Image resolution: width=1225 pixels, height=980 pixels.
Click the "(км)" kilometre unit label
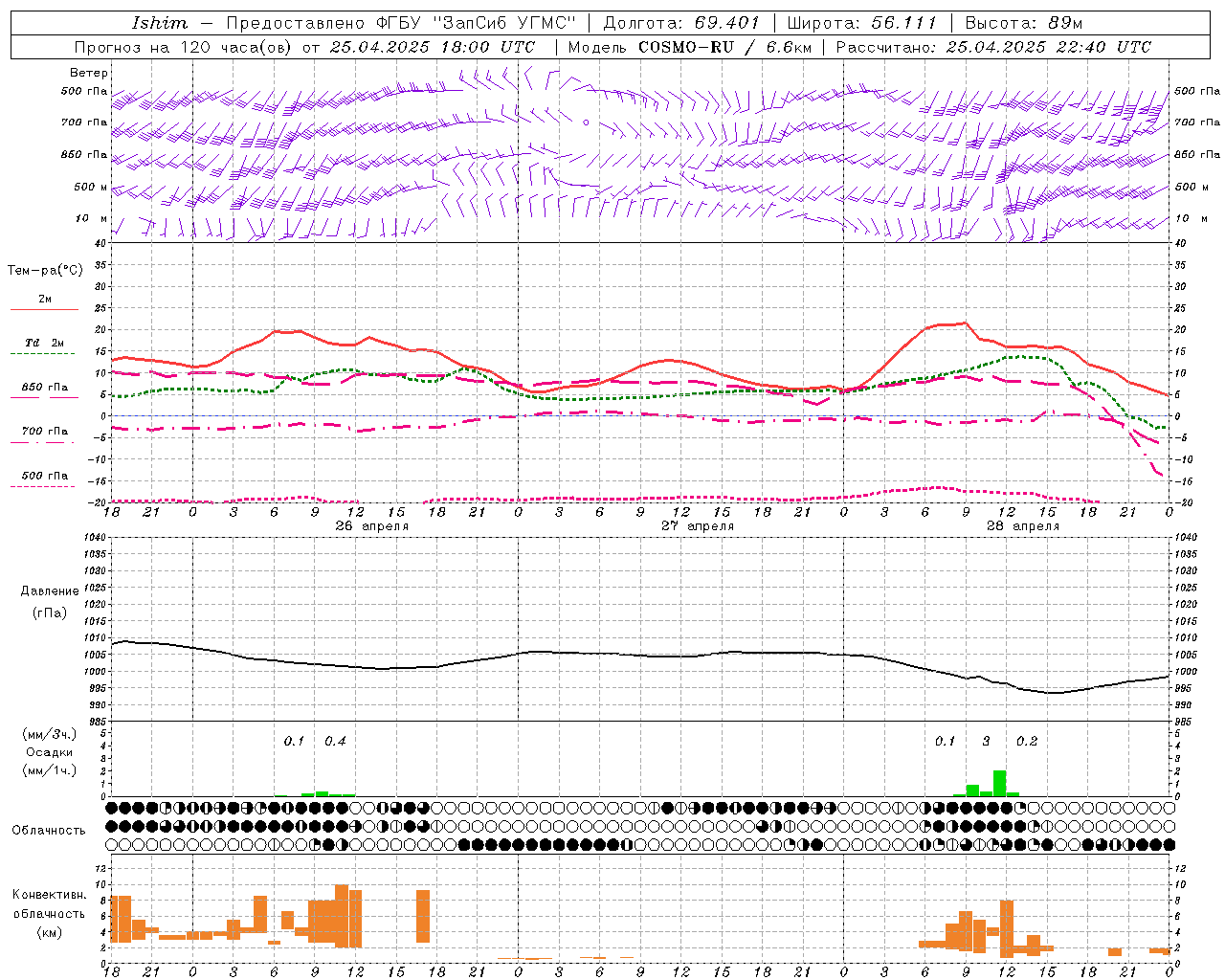pos(49,931)
